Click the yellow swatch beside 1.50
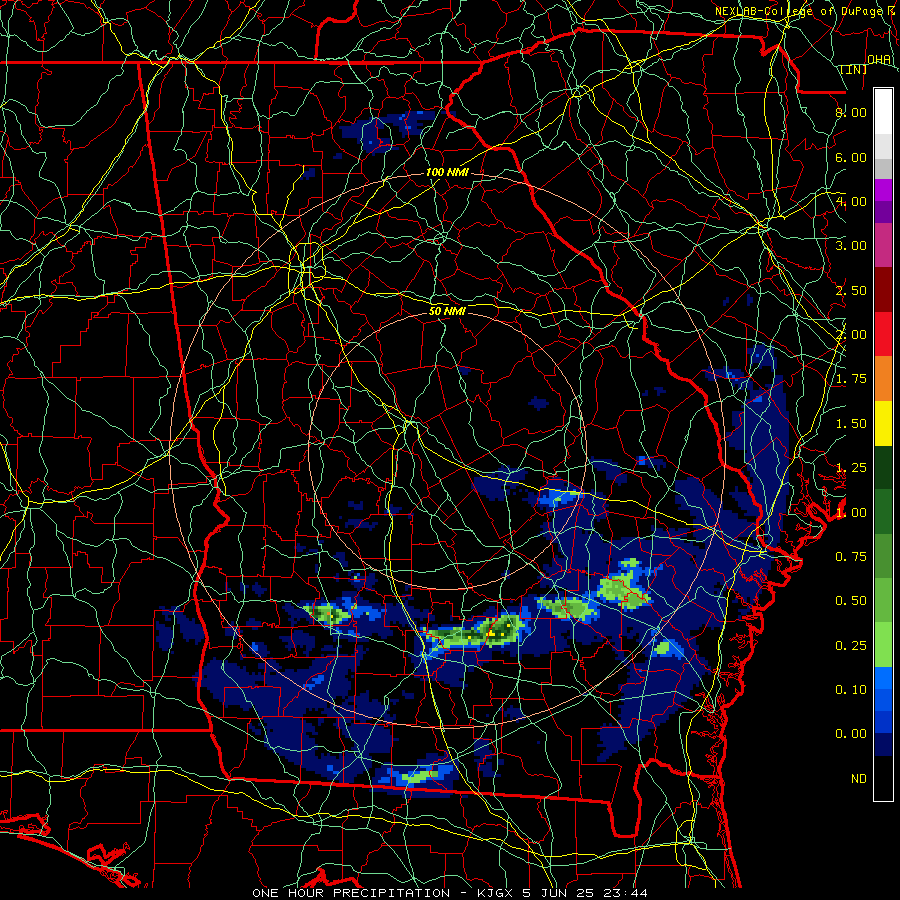The height and width of the screenshot is (900, 900). (883, 423)
